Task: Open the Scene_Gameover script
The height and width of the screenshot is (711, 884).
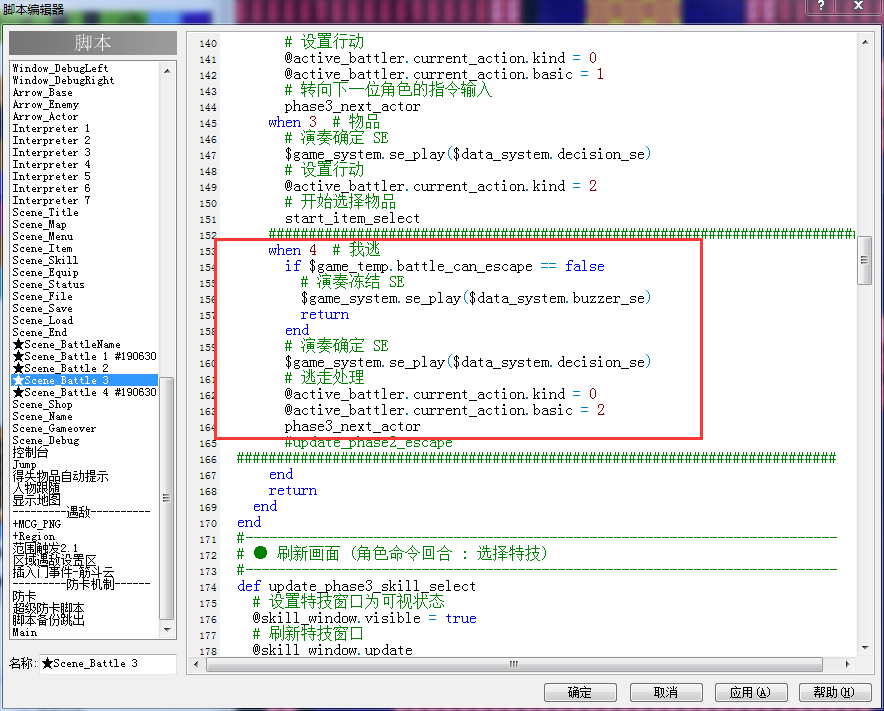Action: 54,429
